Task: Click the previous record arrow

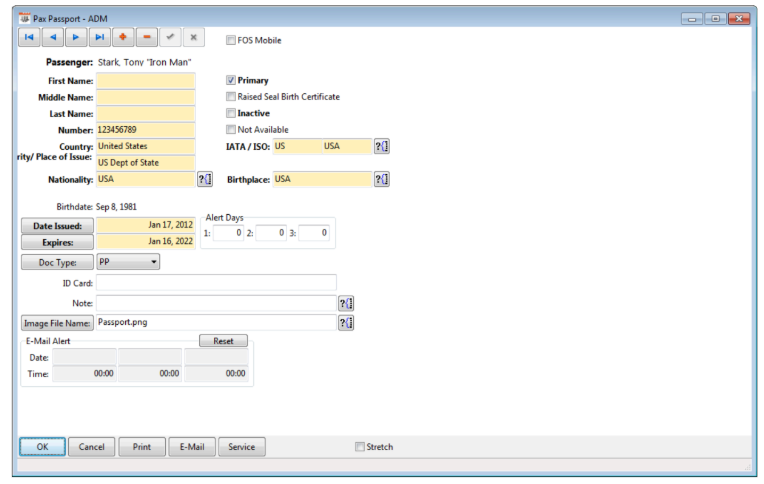Action: tap(53, 37)
